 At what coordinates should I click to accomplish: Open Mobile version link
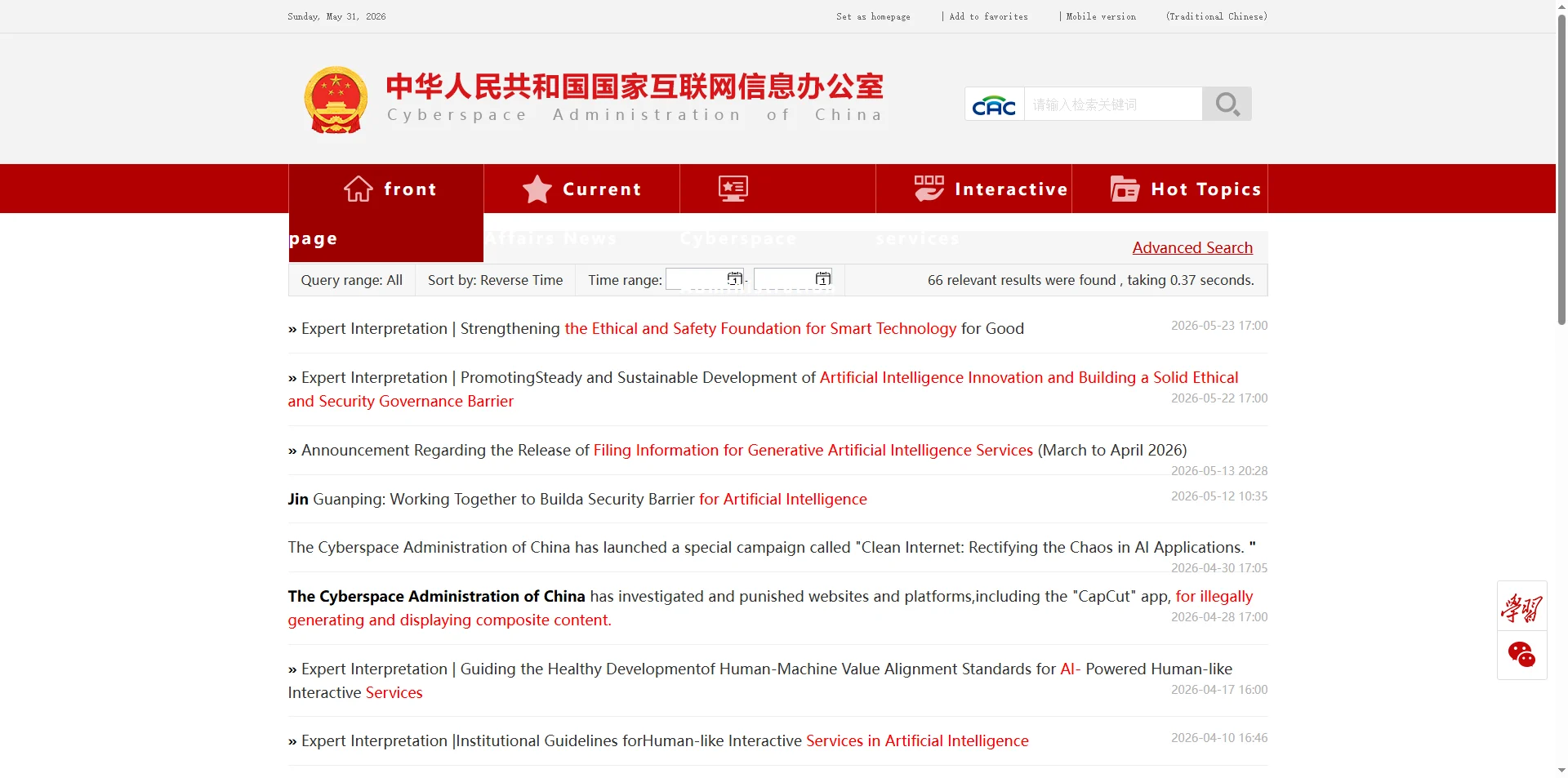point(1101,16)
